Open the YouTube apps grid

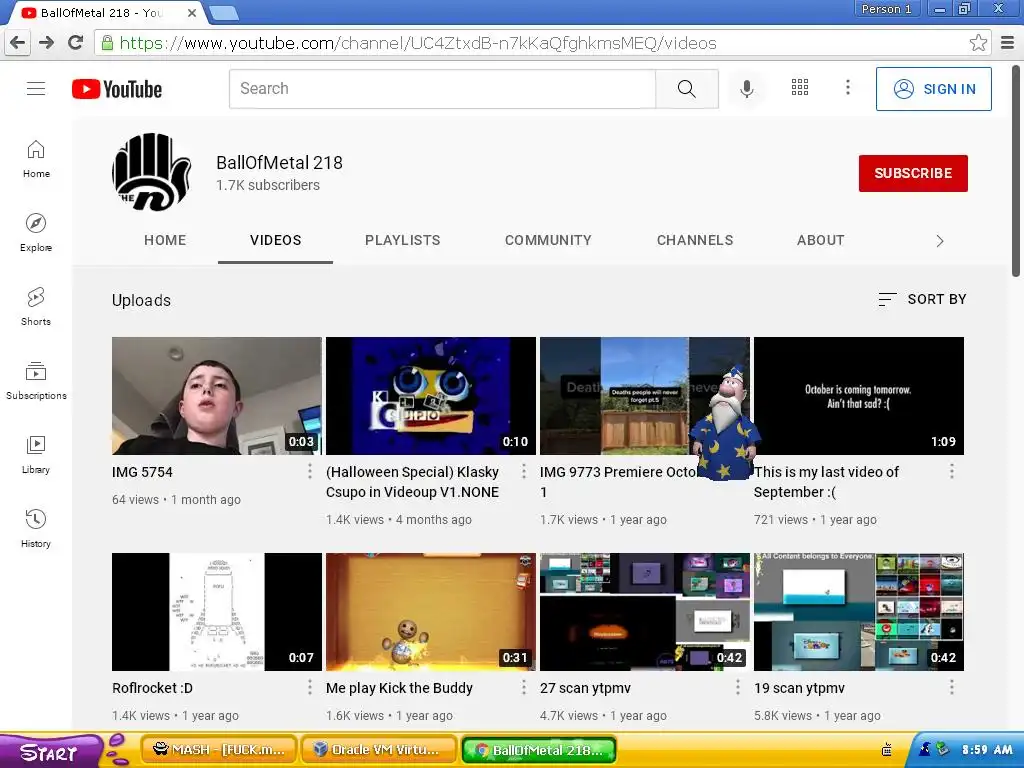click(800, 88)
